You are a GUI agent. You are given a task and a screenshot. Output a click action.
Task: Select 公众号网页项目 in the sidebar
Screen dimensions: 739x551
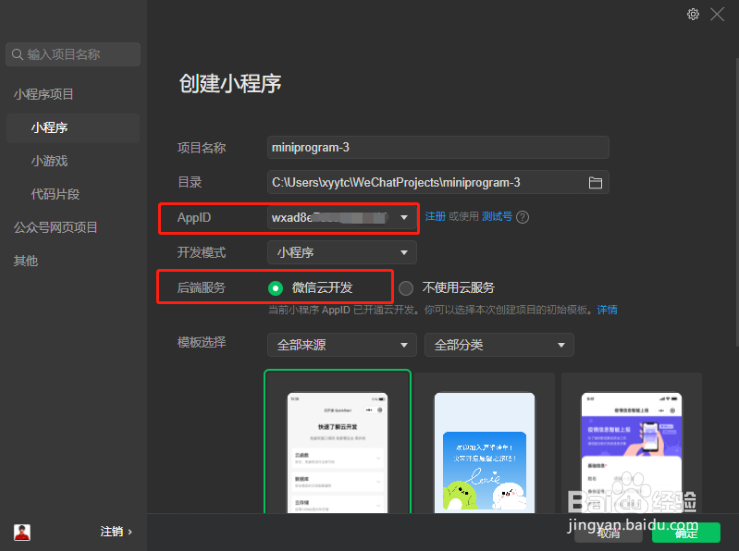pos(55,228)
